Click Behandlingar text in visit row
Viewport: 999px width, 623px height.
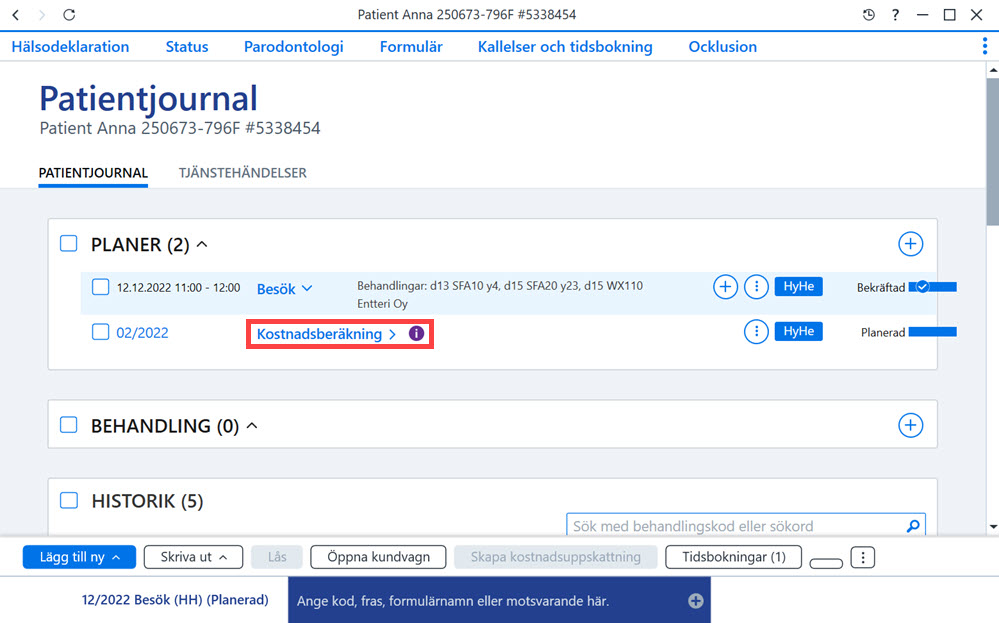point(500,285)
